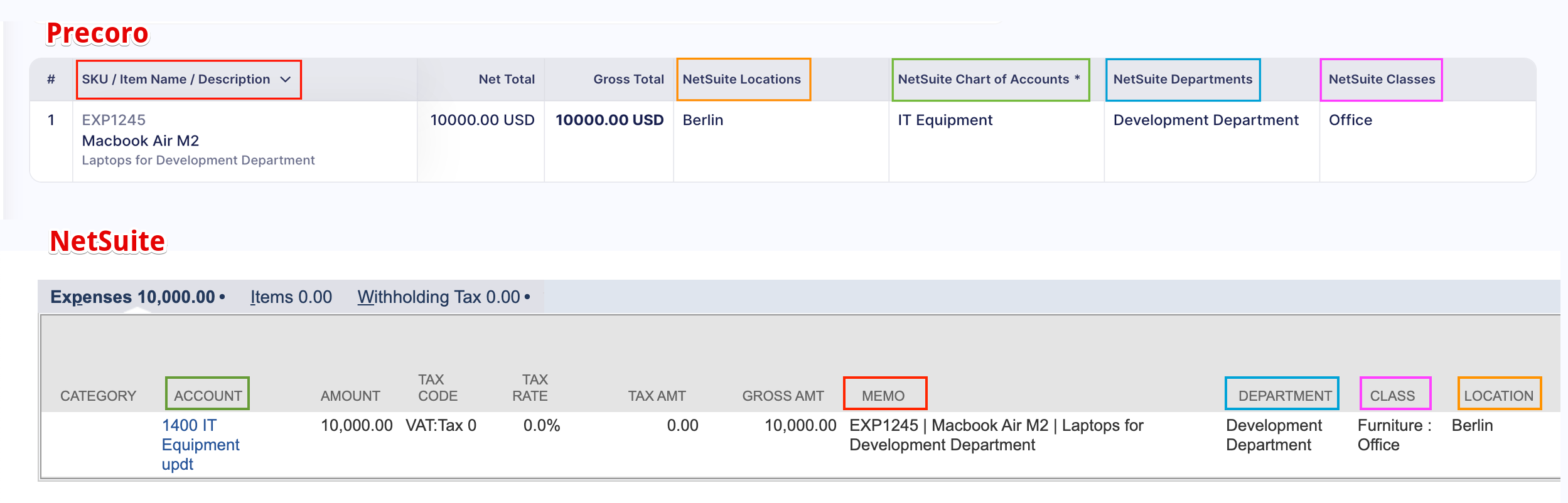Click the DEPARTMENT column header
The height and width of the screenshot is (503, 1568).
(x=1284, y=396)
